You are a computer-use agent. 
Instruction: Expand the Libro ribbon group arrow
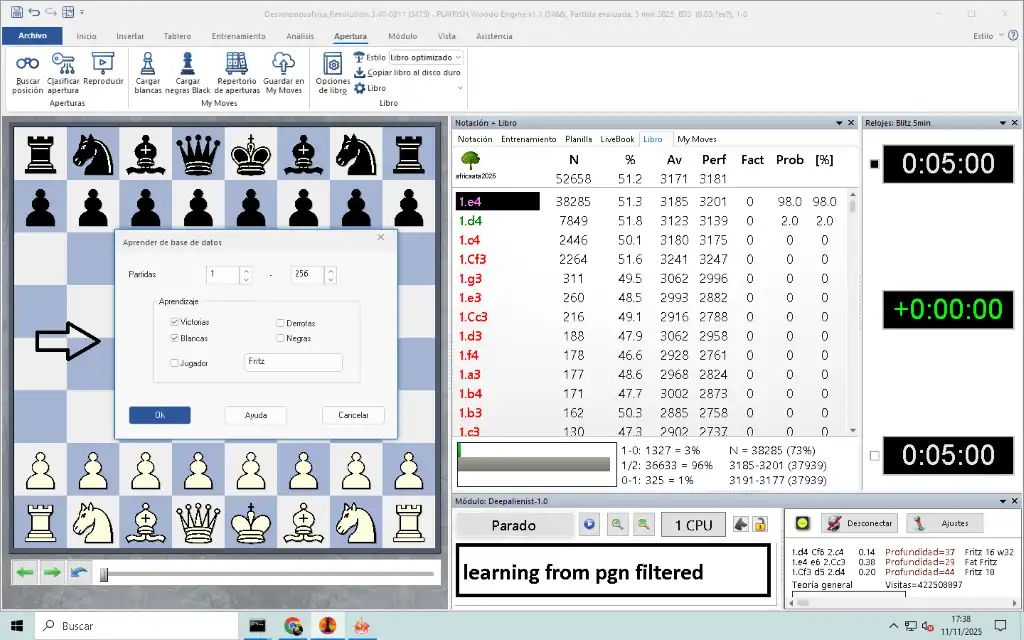point(460,88)
